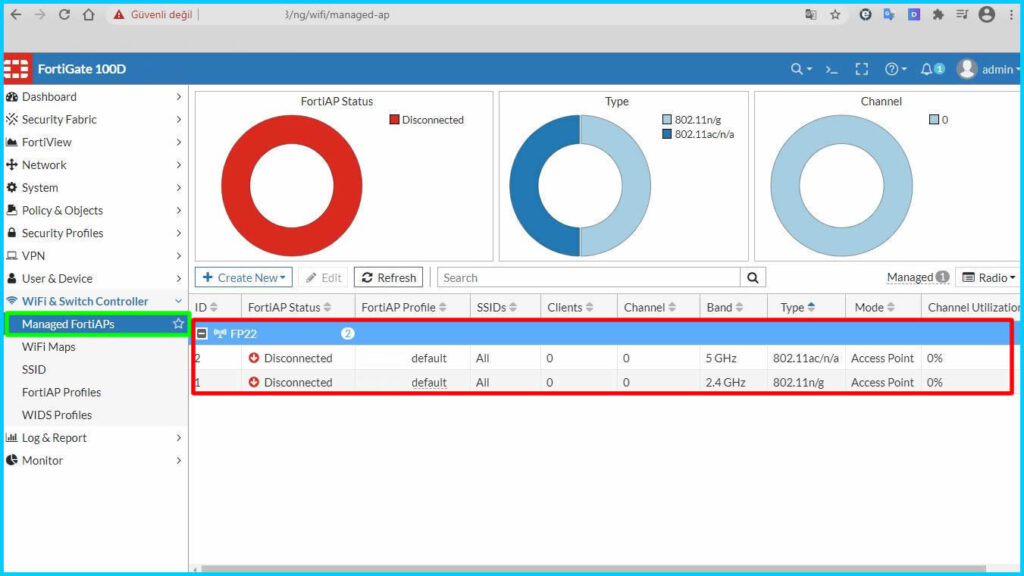This screenshot has width=1024, height=576.
Task: Sort by FortiAP Status column
Action: (x=289, y=308)
